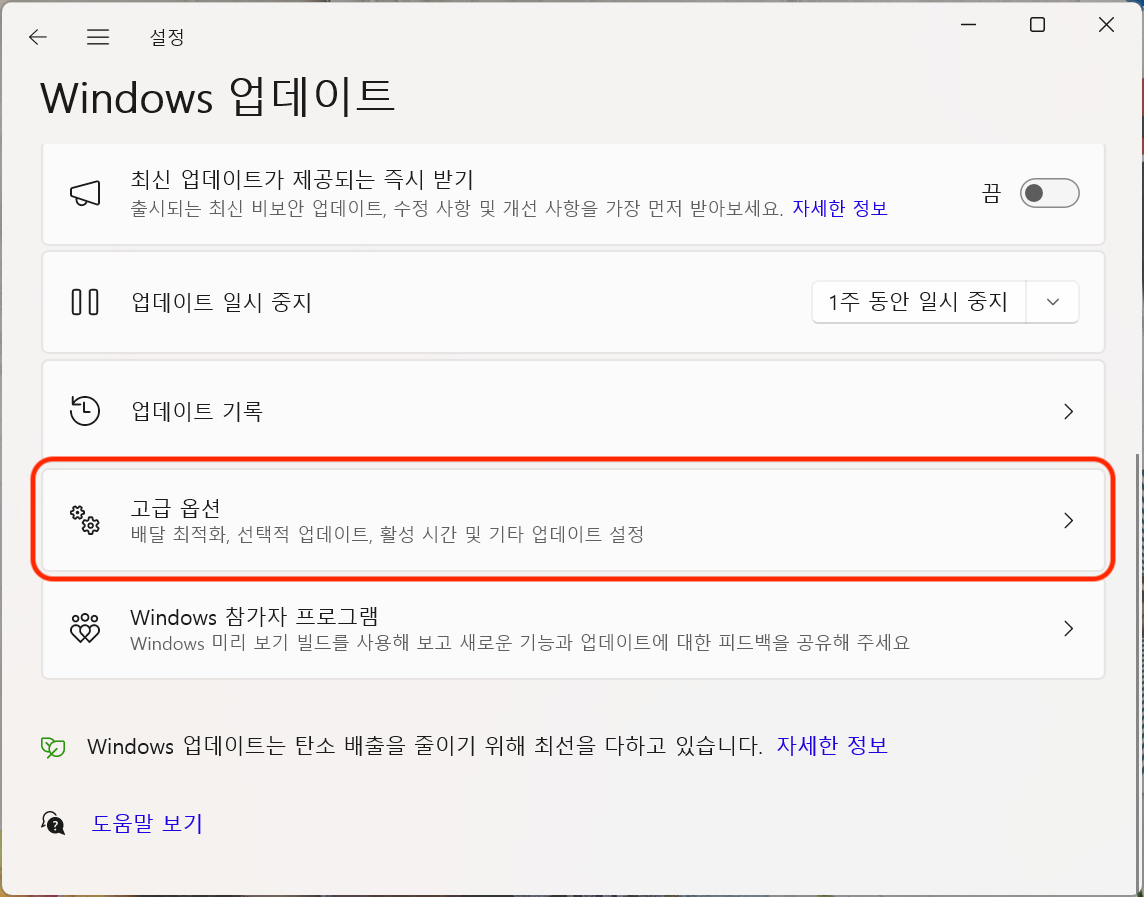Click the Windows 업데이트 page heading

pos(217,98)
